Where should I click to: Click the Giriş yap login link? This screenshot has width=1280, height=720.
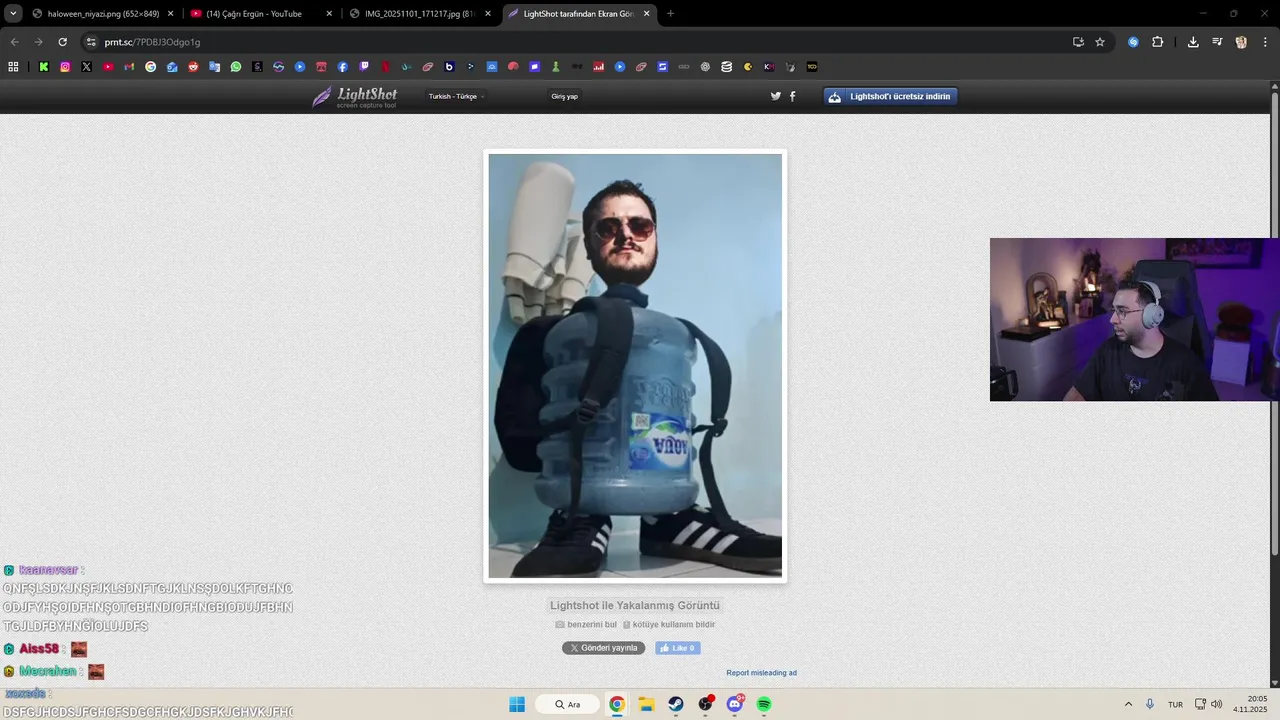click(564, 96)
